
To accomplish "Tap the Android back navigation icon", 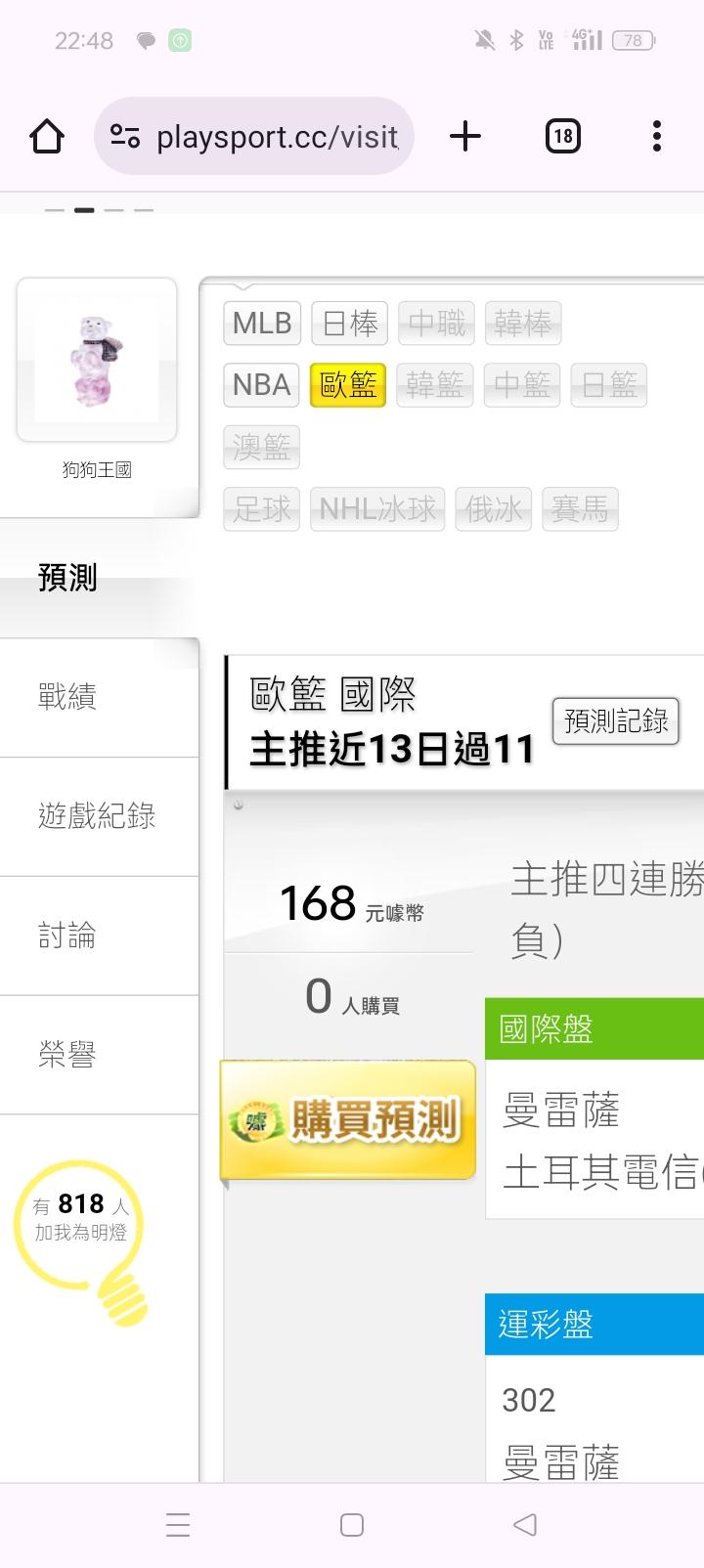I will point(525,1524).
